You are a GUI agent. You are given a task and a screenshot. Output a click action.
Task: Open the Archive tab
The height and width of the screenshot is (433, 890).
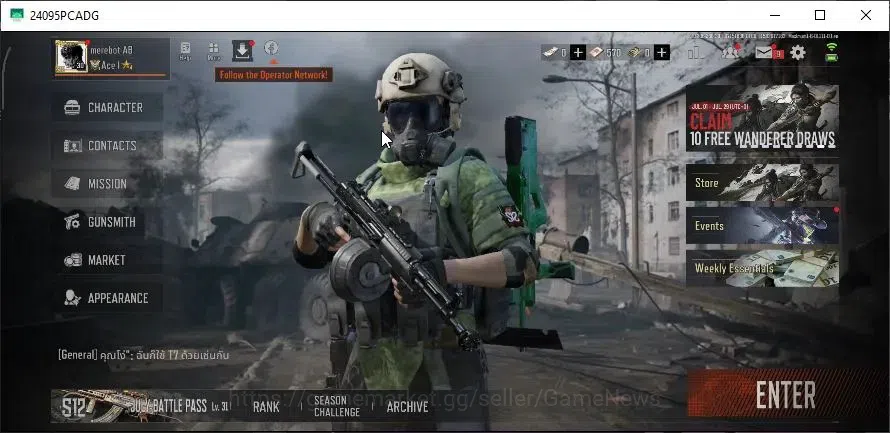(x=407, y=406)
